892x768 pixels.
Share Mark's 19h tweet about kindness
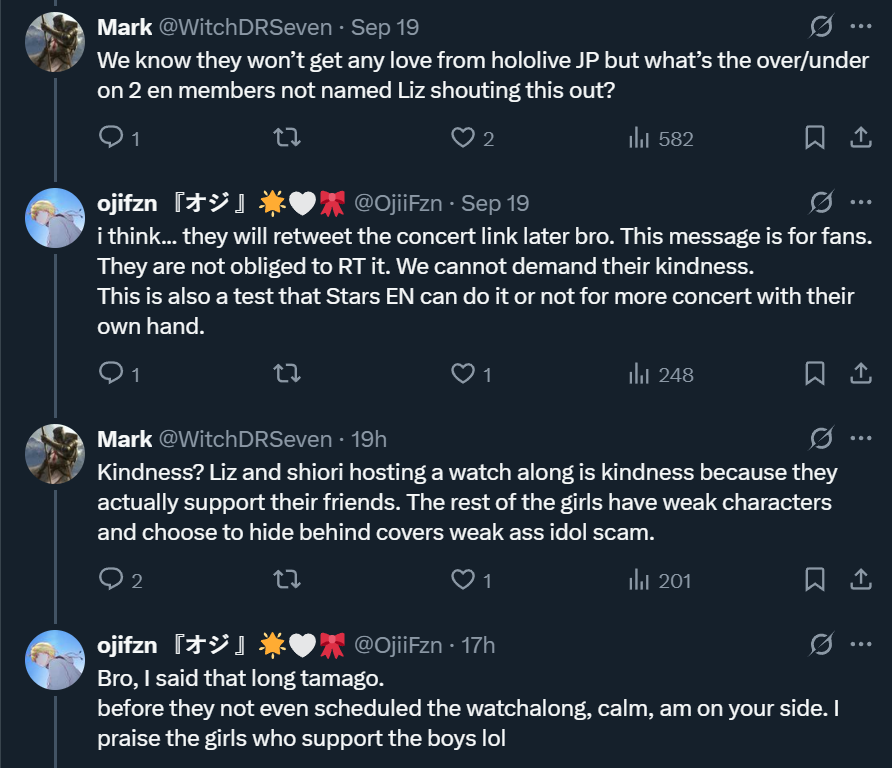860,580
